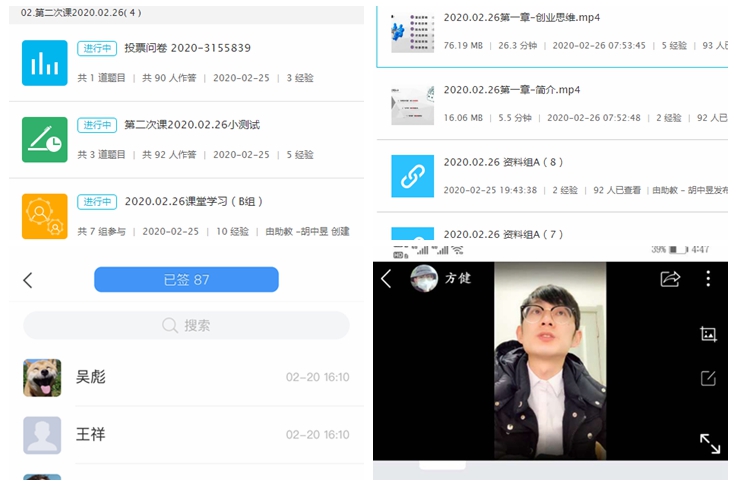Screen dimensions: 737x486
Task: Click timestamp 2020-02-26 07:52:48
Action: coord(594,118)
